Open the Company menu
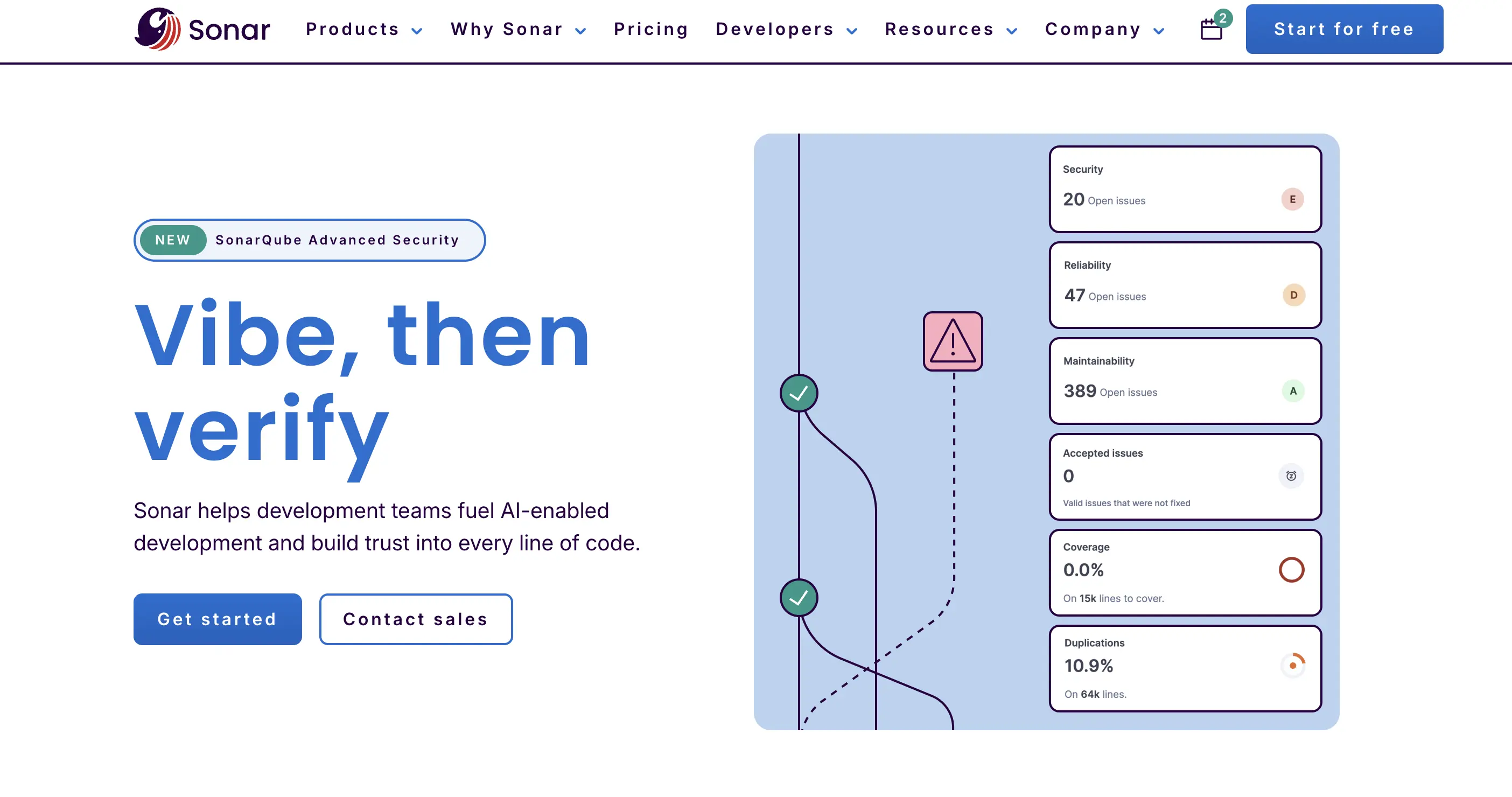 1104,29
